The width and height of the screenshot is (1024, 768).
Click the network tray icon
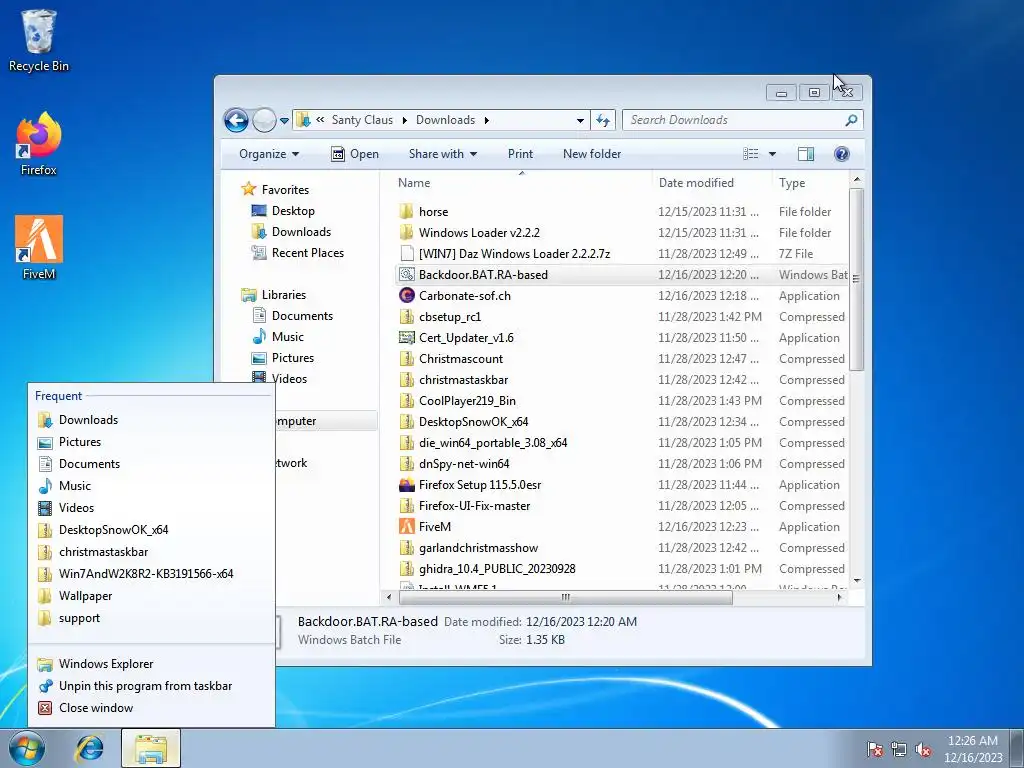coord(899,749)
